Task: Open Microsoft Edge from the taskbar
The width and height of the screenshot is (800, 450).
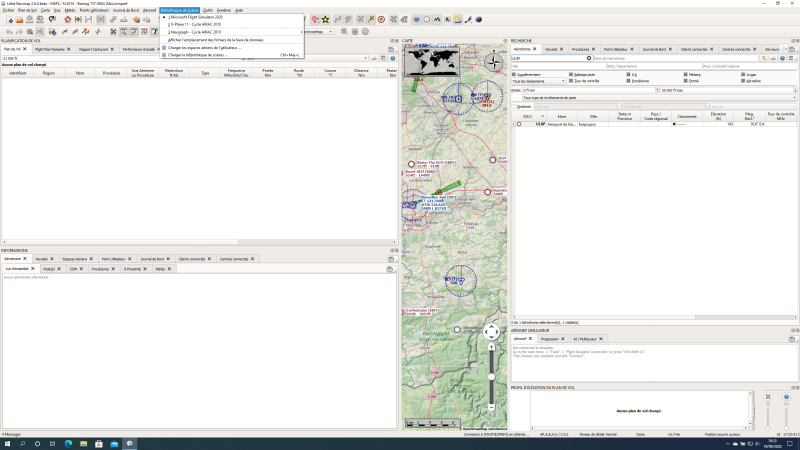Action: pyautogui.click(x=68, y=444)
